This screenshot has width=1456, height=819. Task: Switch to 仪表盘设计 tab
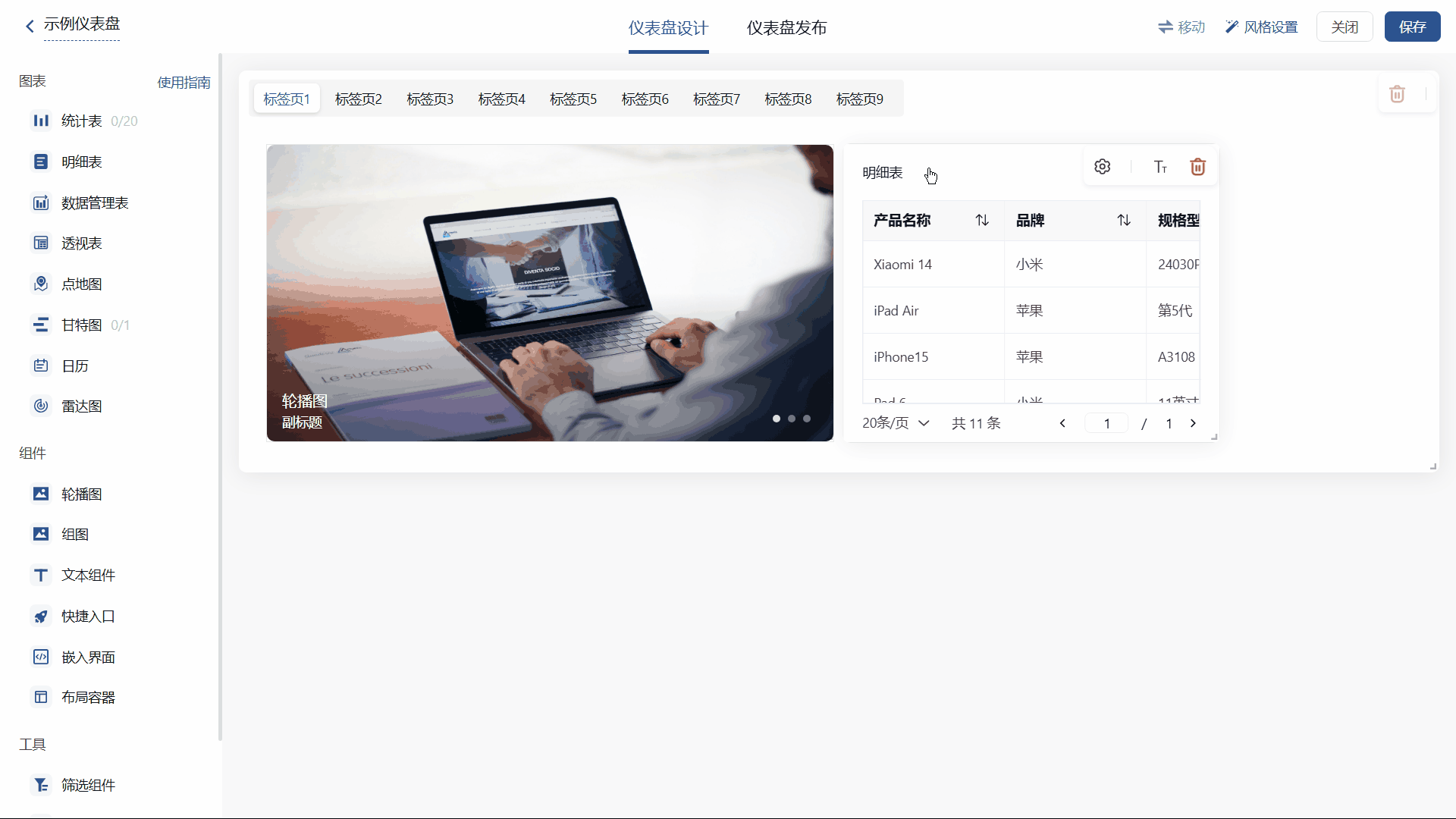(668, 28)
